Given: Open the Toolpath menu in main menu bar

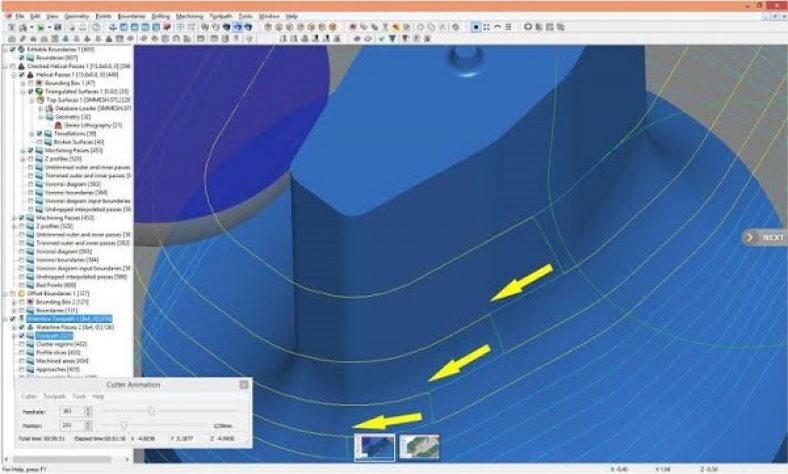Looking at the screenshot, I should [x=220, y=17].
